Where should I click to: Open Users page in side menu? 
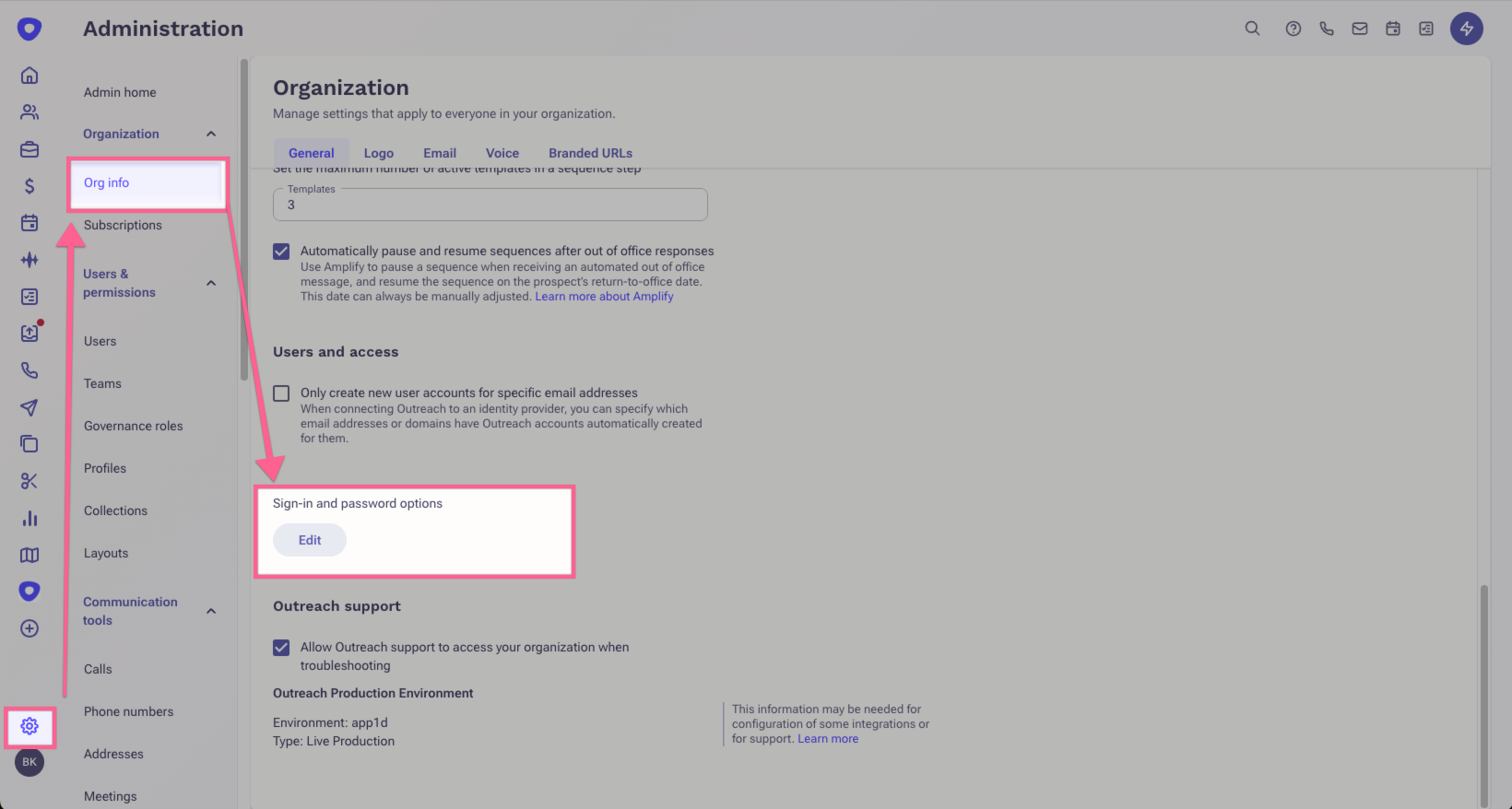click(100, 341)
